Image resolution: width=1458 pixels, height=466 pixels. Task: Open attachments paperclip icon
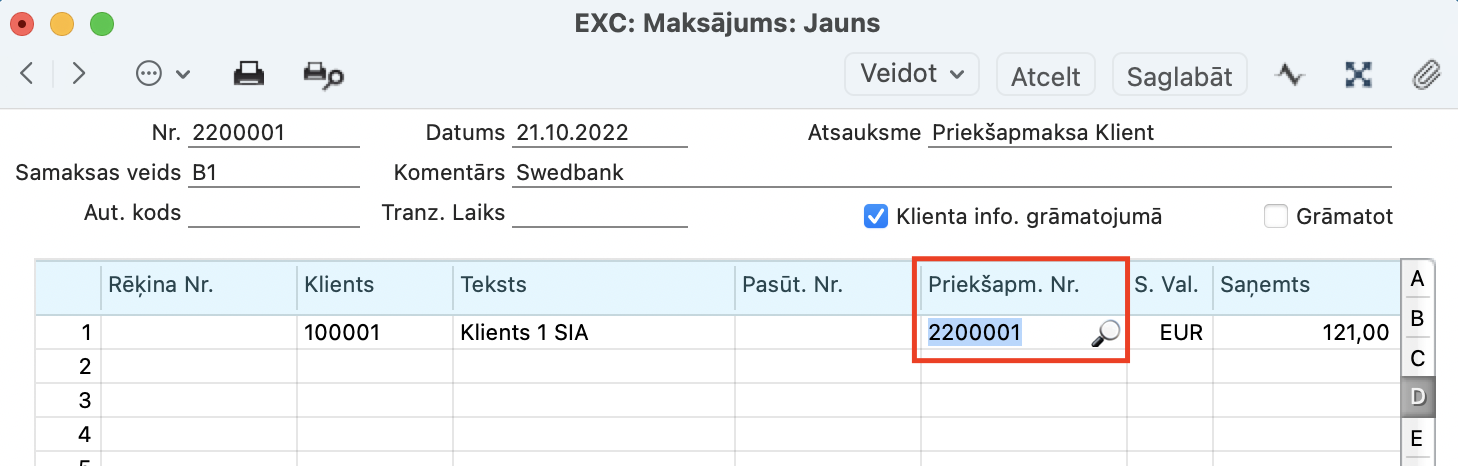[1424, 74]
